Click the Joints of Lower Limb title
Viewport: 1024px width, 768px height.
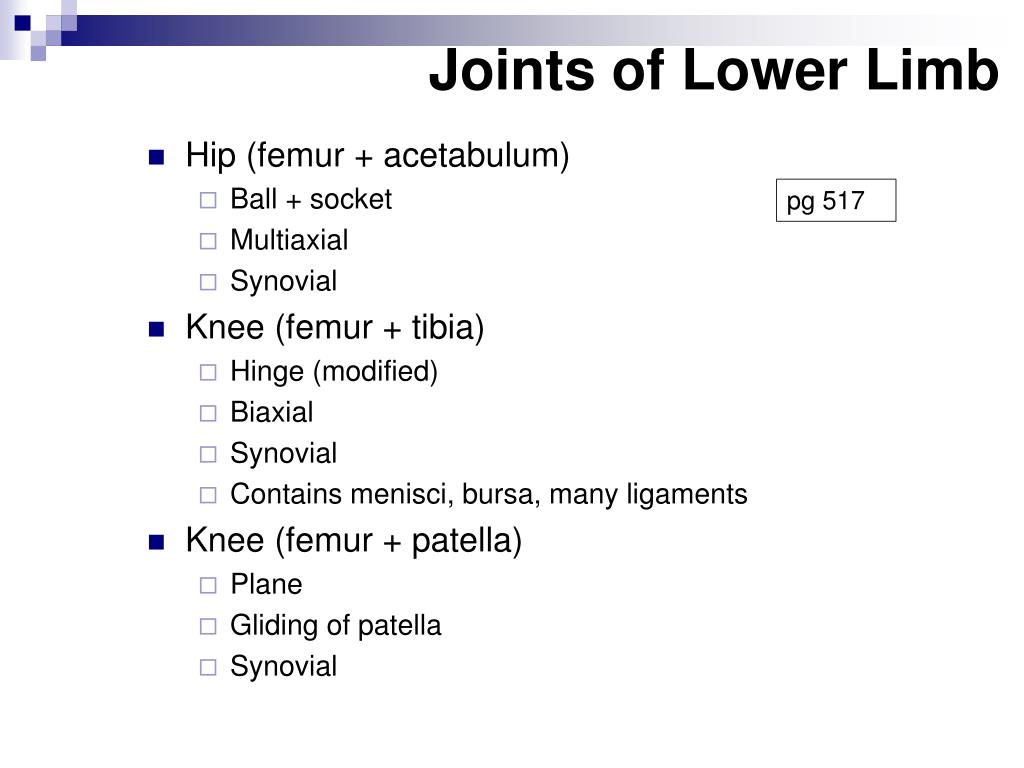point(713,70)
